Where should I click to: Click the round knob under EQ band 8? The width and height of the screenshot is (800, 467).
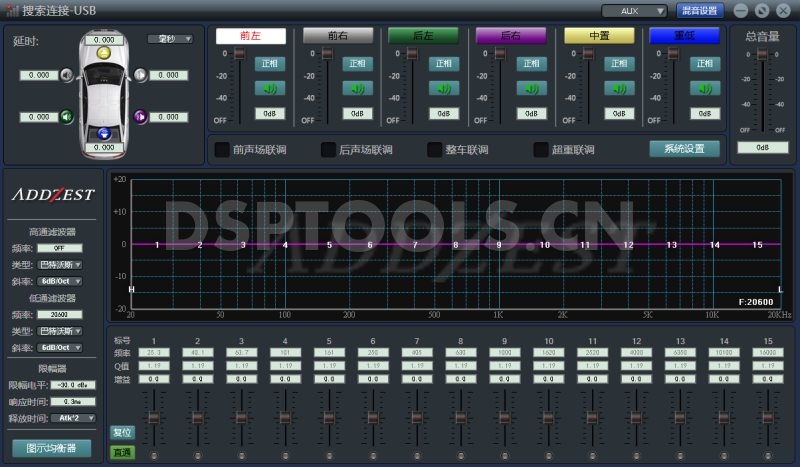click(461, 455)
